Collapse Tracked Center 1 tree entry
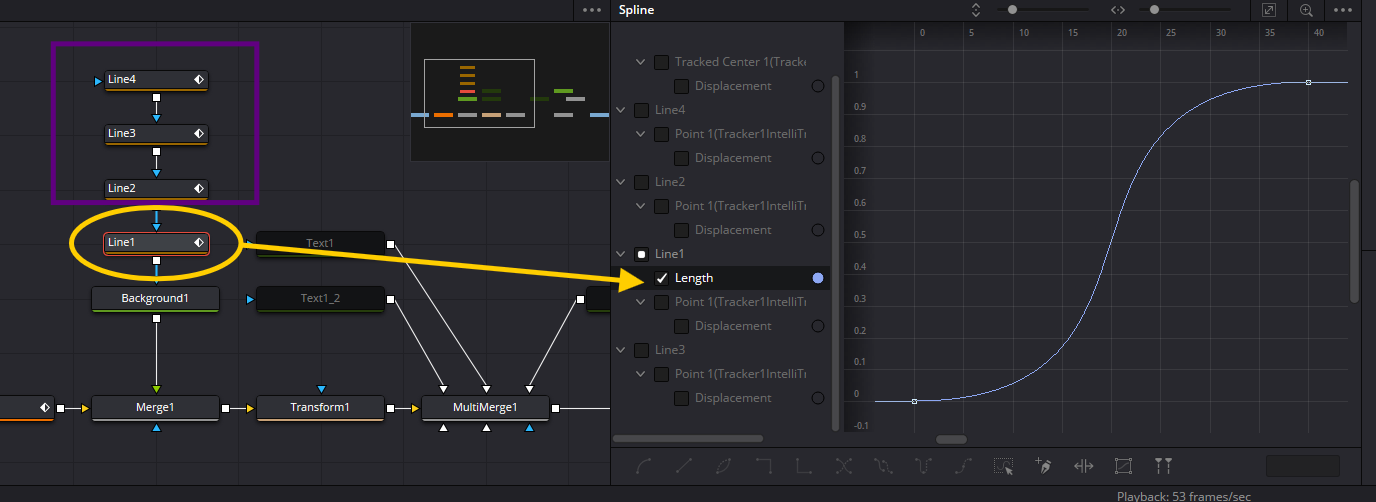 coord(641,62)
